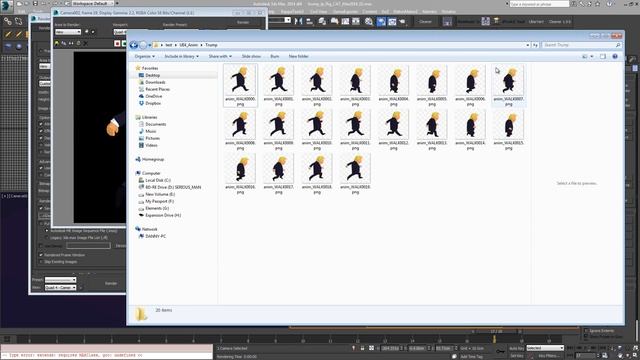640x360 pixels.
Task: Open the Explorer help icon
Action: point(615,56)
